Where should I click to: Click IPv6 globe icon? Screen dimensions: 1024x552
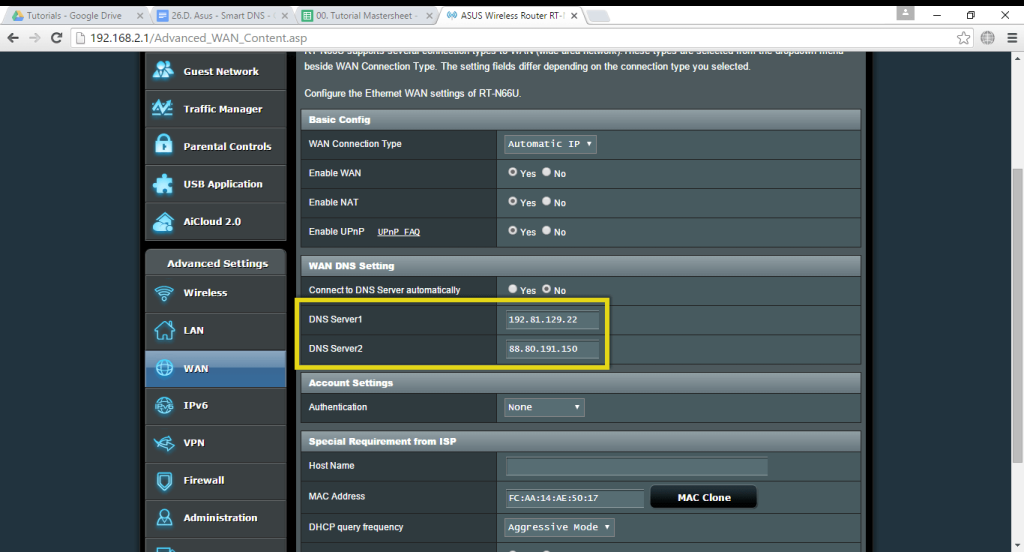tap(164, 406)
